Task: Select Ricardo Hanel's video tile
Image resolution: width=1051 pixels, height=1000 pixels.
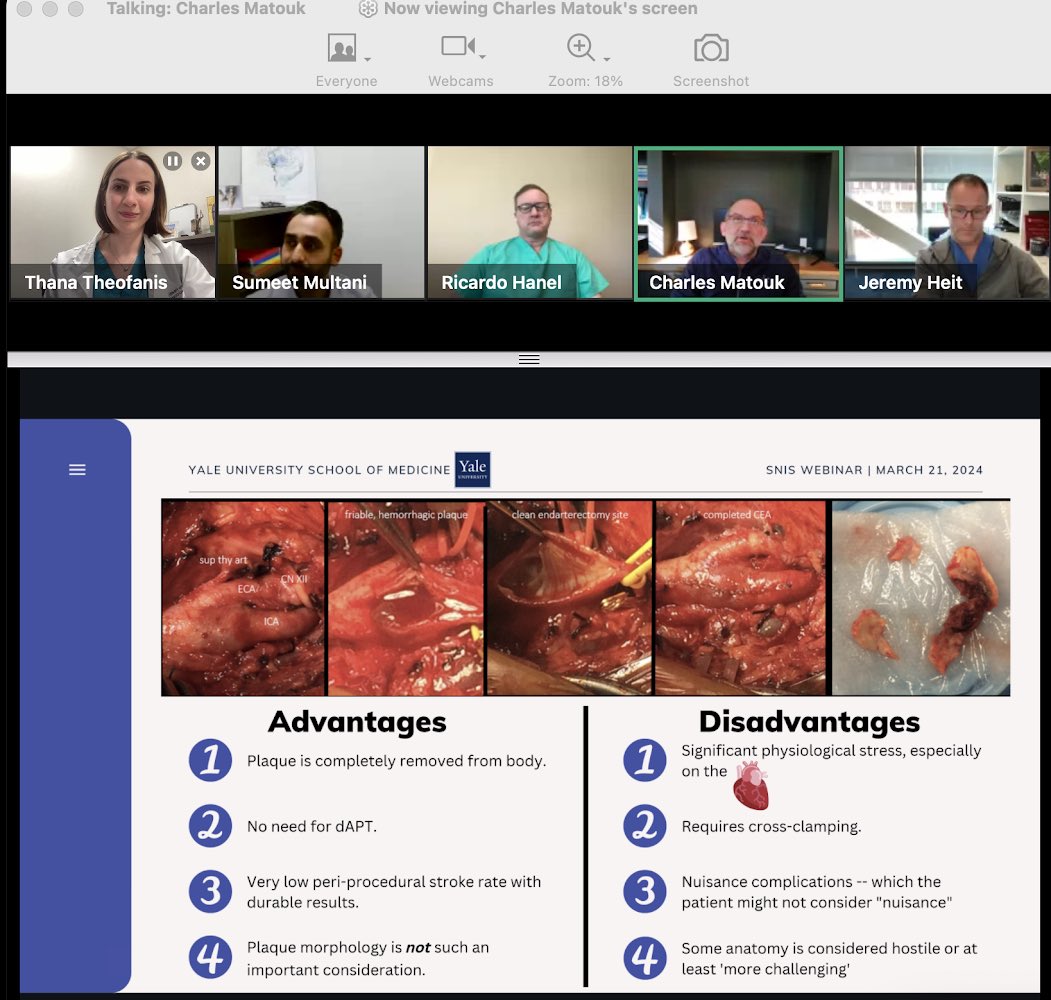Action: pos(528,220)
